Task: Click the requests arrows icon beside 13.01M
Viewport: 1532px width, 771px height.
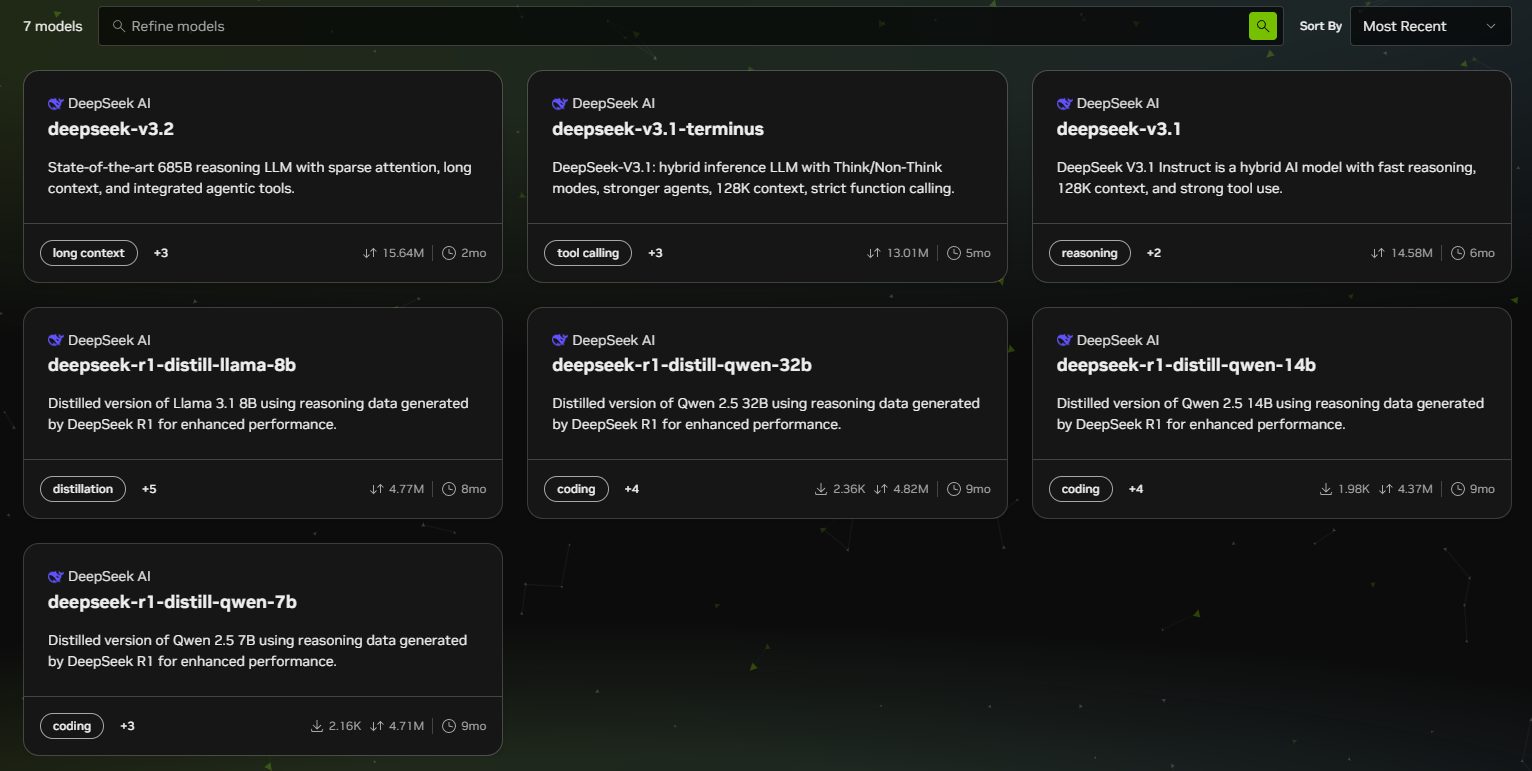Action: [x=874, y=253]
